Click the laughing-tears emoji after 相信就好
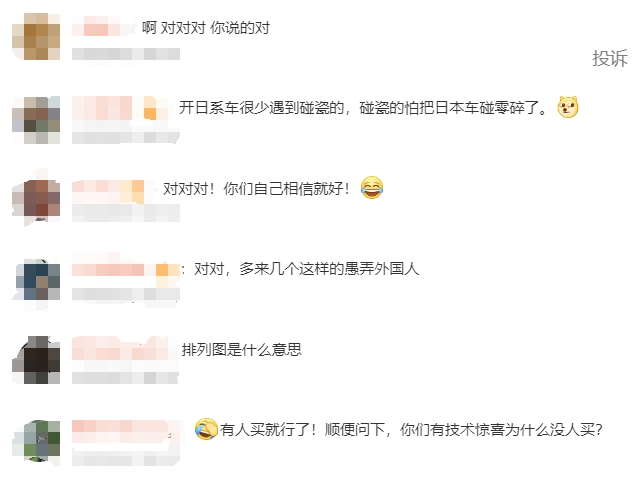The image size is (639, 497). click(x=372, y=188)
